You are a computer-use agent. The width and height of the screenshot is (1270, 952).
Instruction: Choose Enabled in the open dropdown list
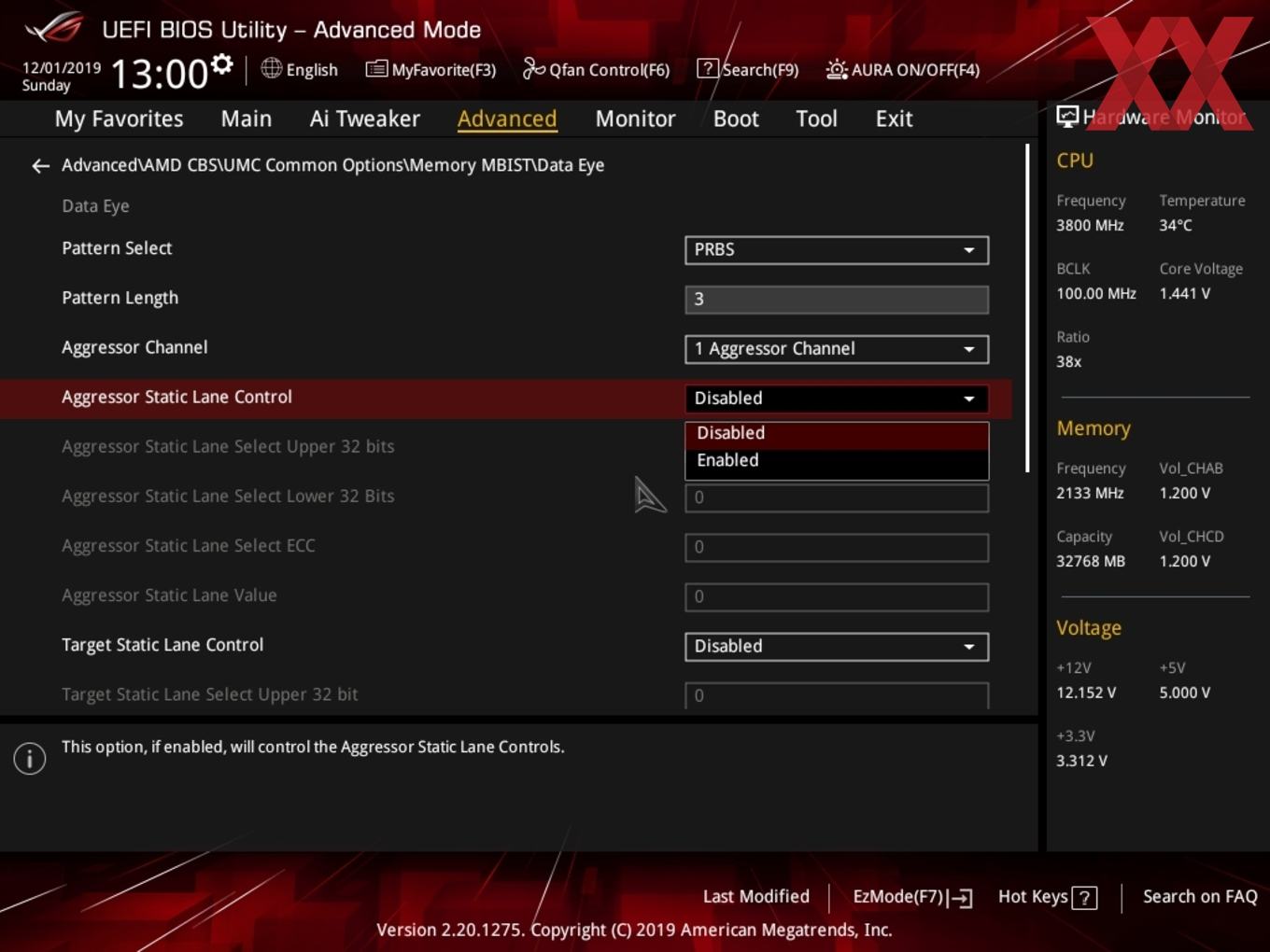tap(837, 460)
